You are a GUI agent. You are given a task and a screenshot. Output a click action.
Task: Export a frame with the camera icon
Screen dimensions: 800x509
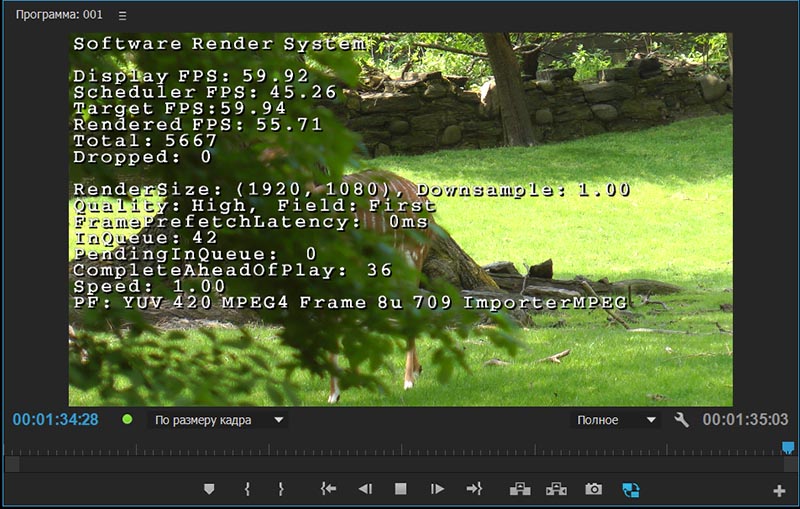click(593, 489)
